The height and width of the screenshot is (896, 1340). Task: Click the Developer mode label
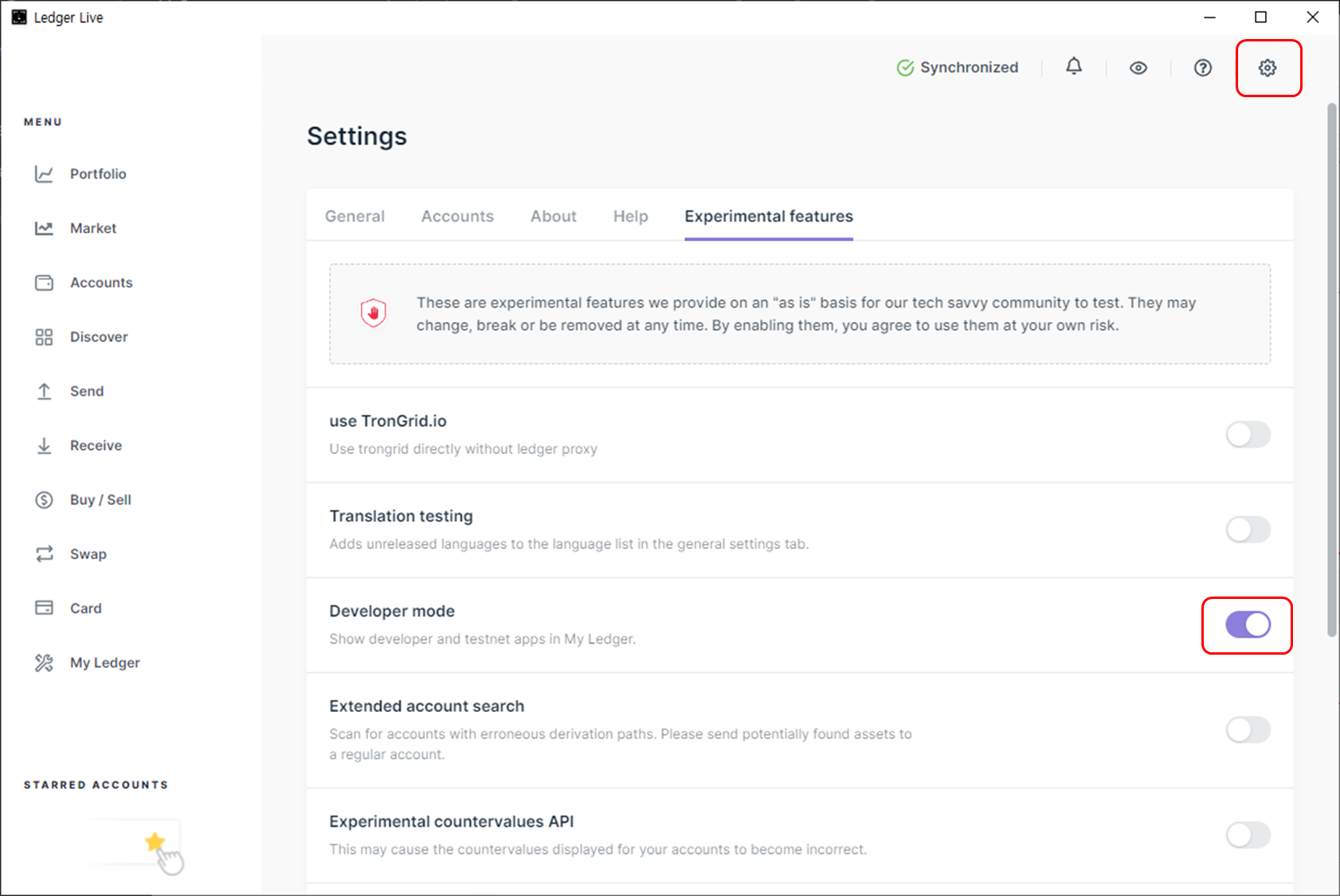392,611
